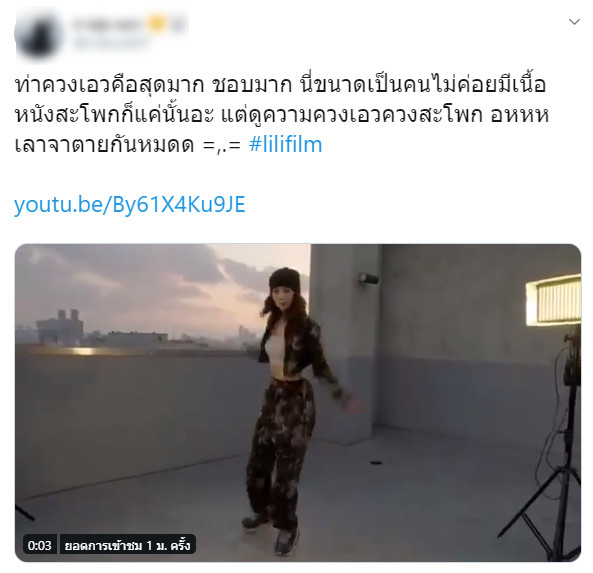Click the blurred user handle under name
This screenshot has width=593, height=573.
coord(110,43)
